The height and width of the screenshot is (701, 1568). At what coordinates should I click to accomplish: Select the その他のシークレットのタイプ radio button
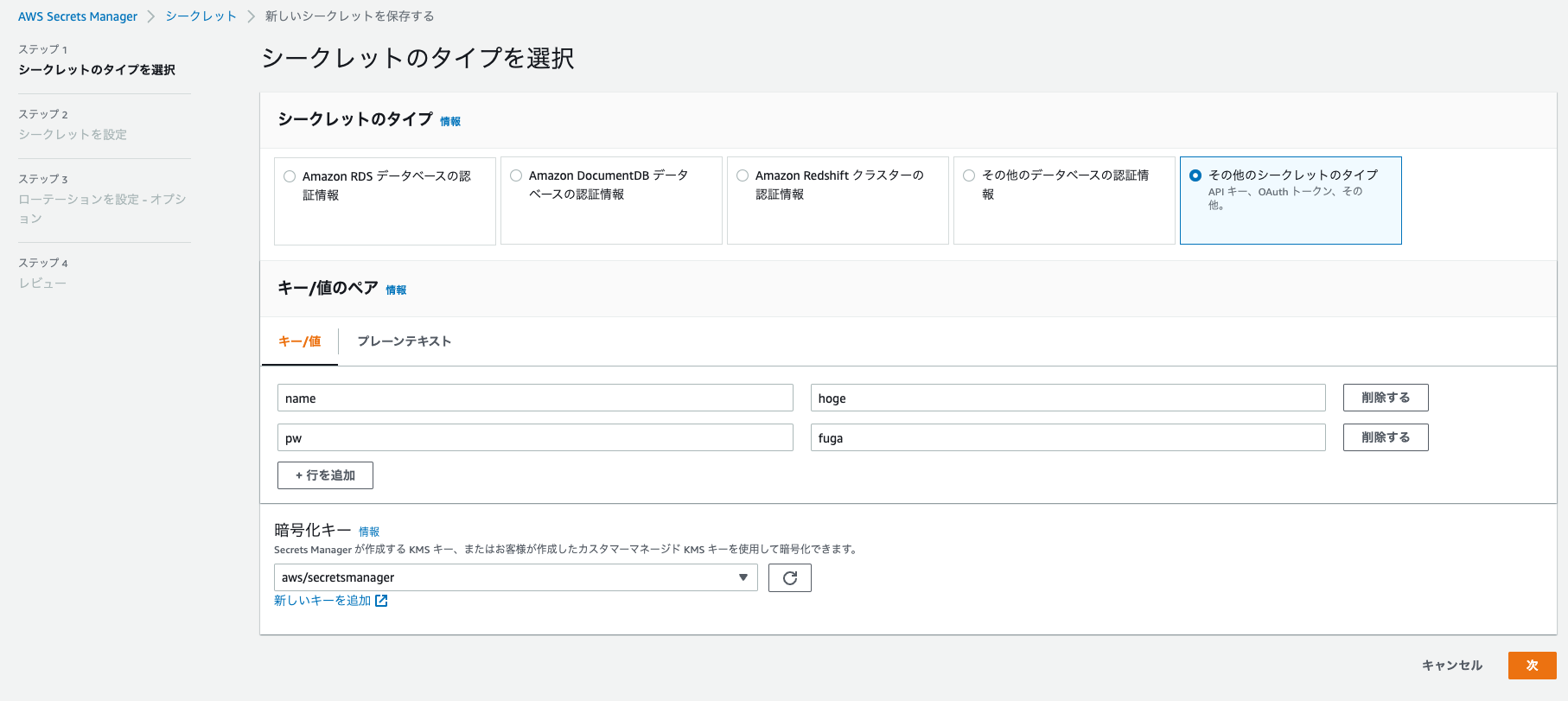click(x=1195, y=175)
